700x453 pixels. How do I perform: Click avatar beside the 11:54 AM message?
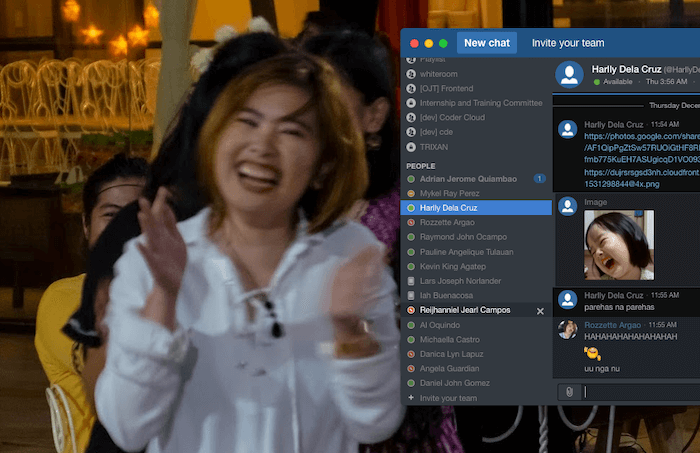(x=567, y=129)
